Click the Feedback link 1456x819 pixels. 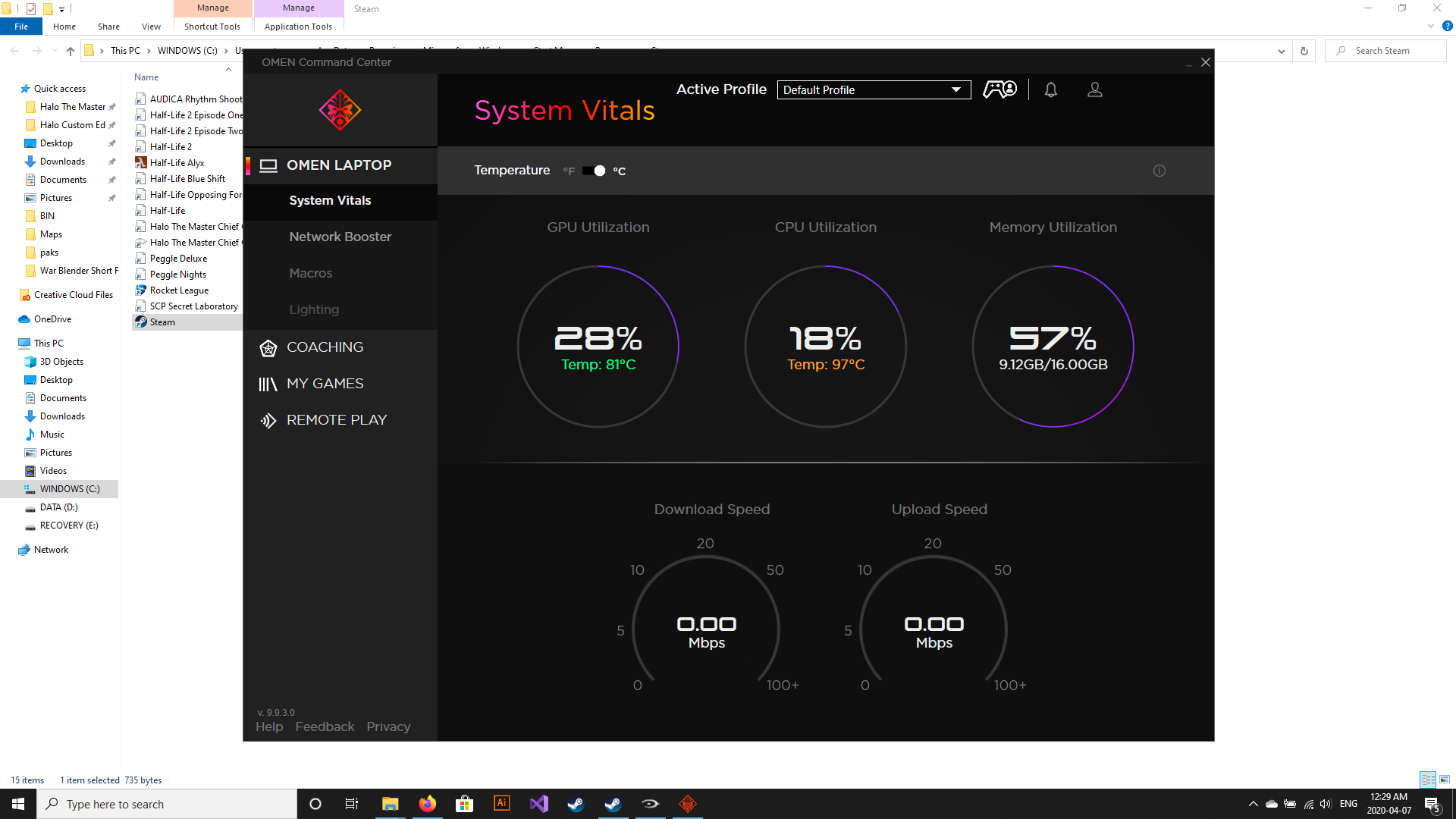tap(325, 726)
